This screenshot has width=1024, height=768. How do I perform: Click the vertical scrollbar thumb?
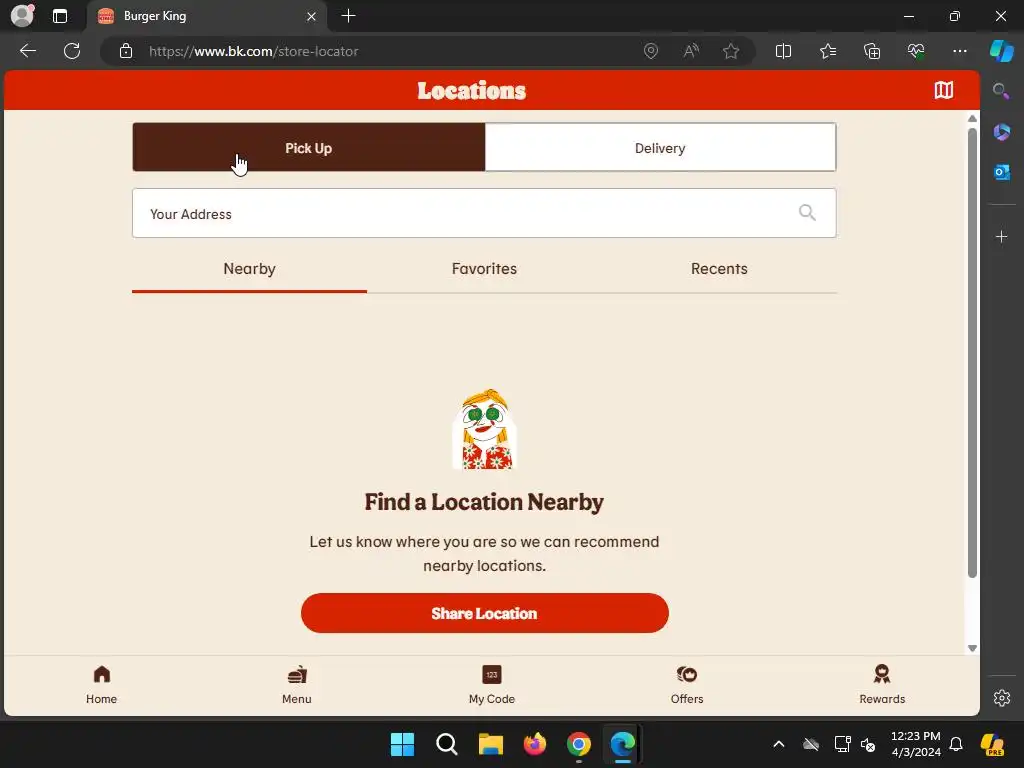tap(972, 353)
